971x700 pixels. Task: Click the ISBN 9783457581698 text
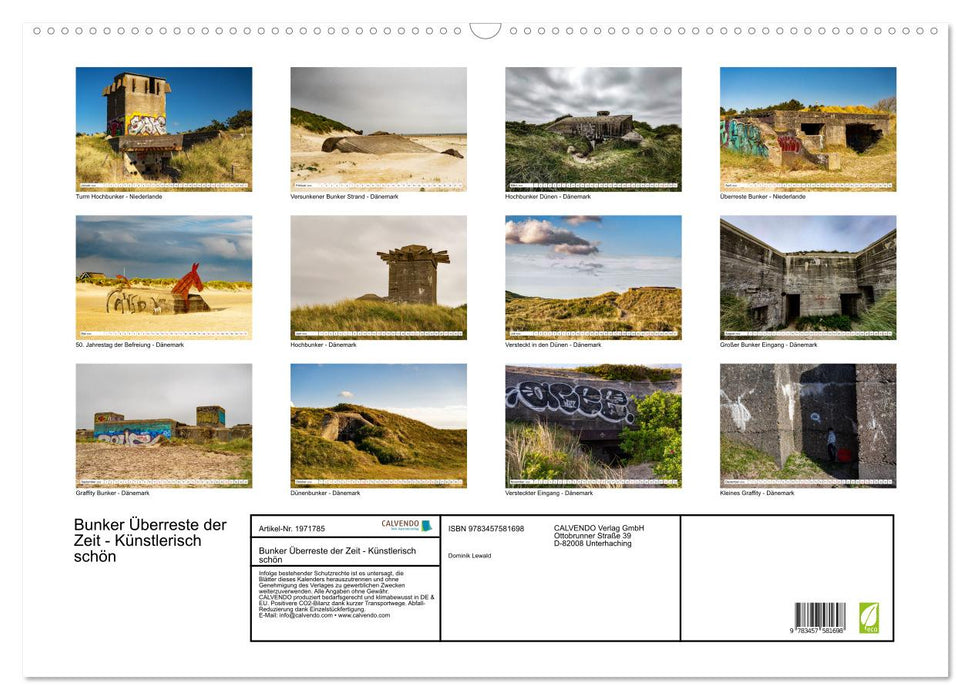coord(486,528)
